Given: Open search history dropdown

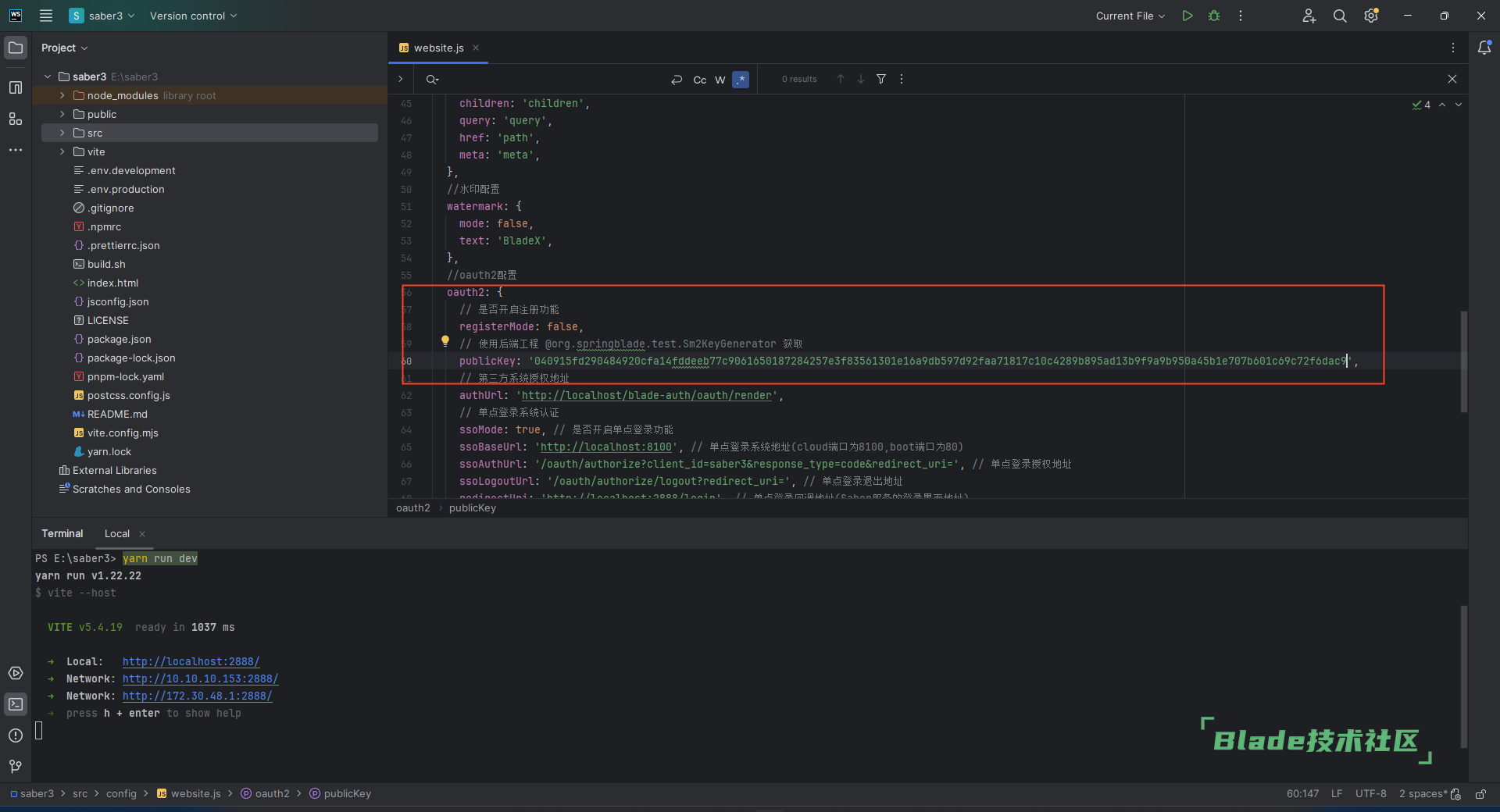Looking at the screenshot, I should pos(432,80).
